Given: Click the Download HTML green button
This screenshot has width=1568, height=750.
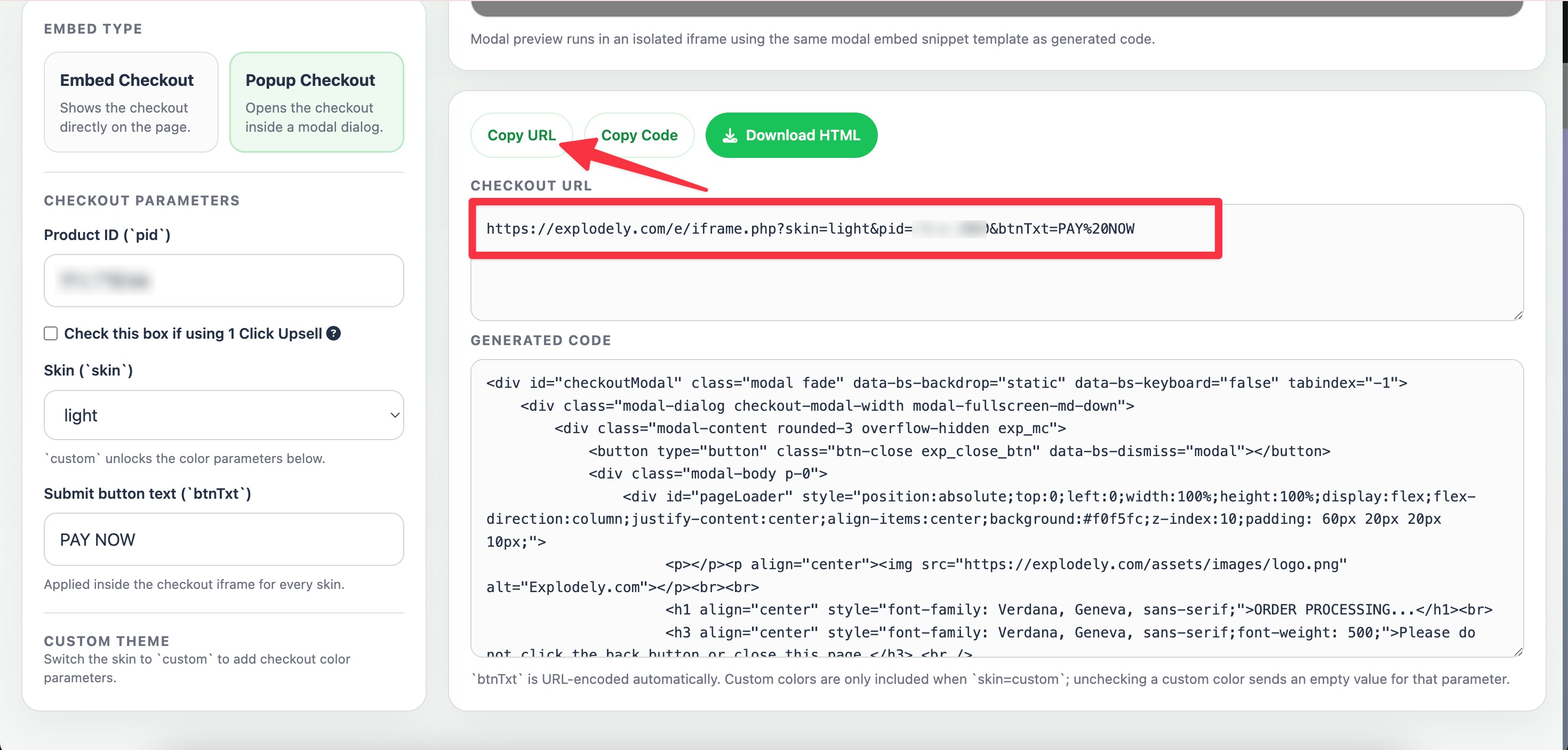Looking at the screenshot, I should (791, 135).
